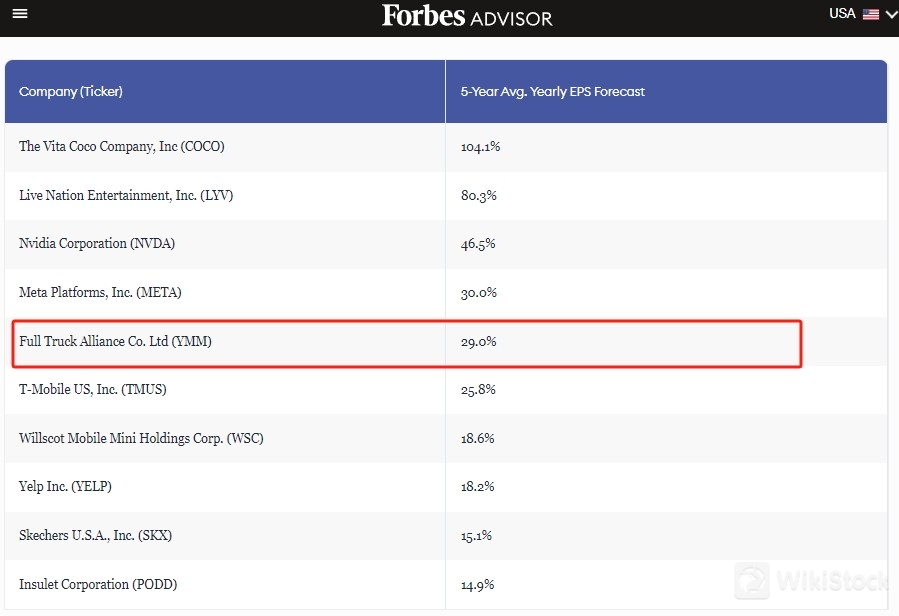
Task: Click Insulet Corporation (PODD) entry
Action: point(98,584)
